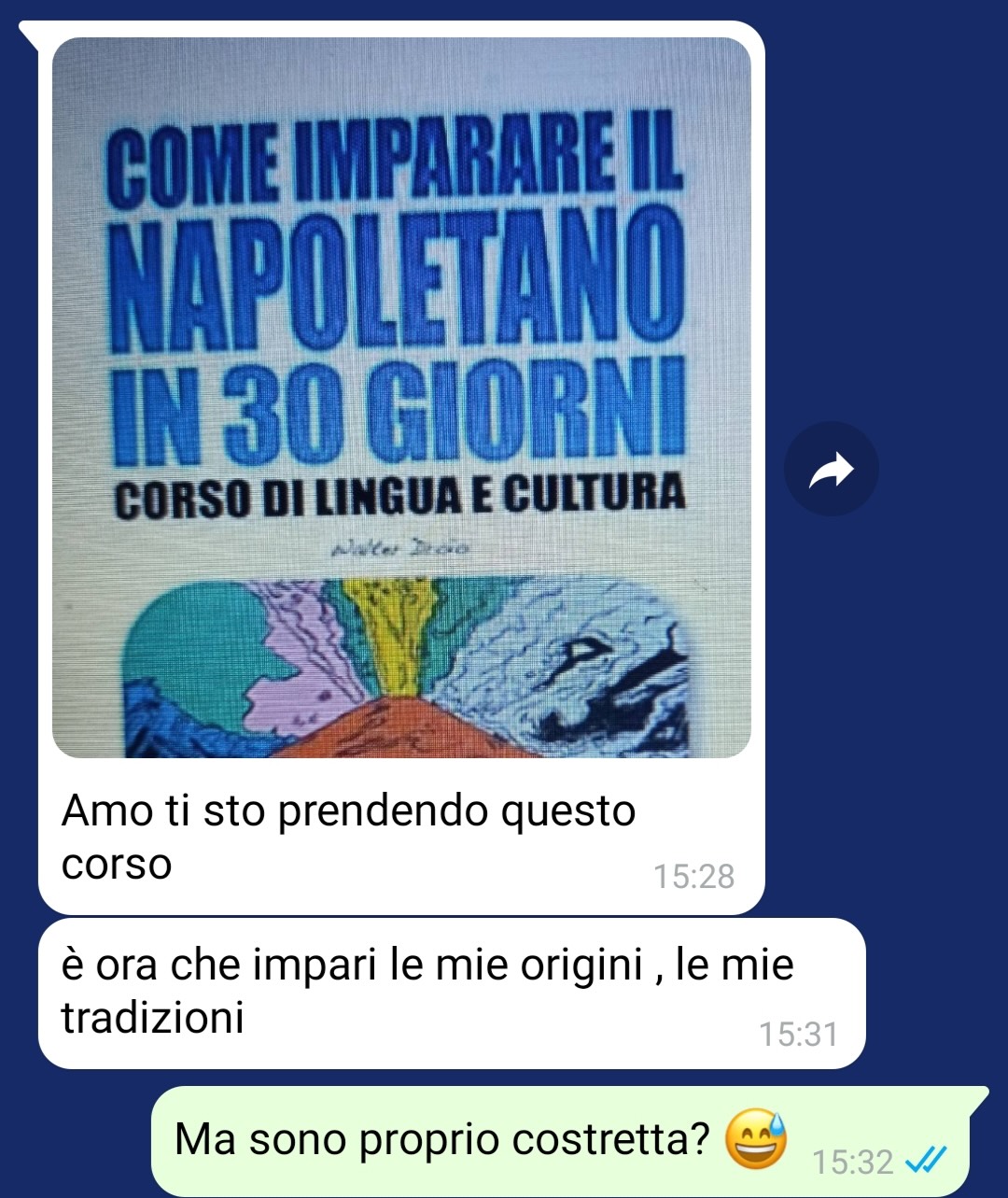Click the "CORSO DI LINGUA E CULTURA" subtitle

399,496
